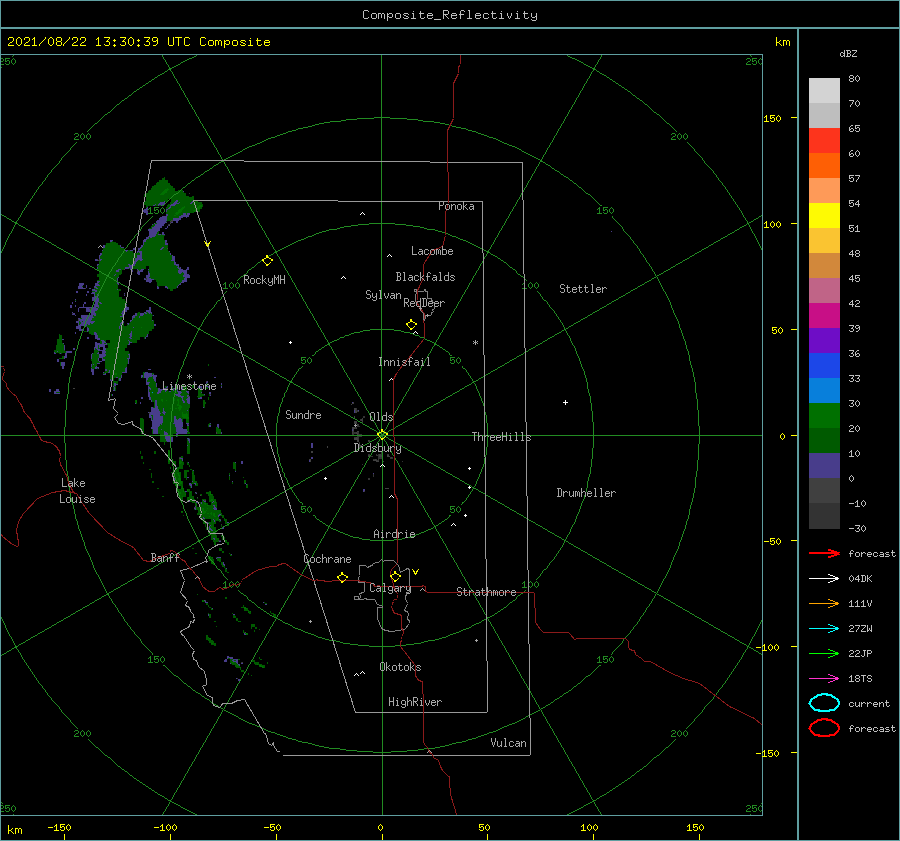
Task: Select the 65 dBZ red color swatch
Action: (x=824, y=140)
